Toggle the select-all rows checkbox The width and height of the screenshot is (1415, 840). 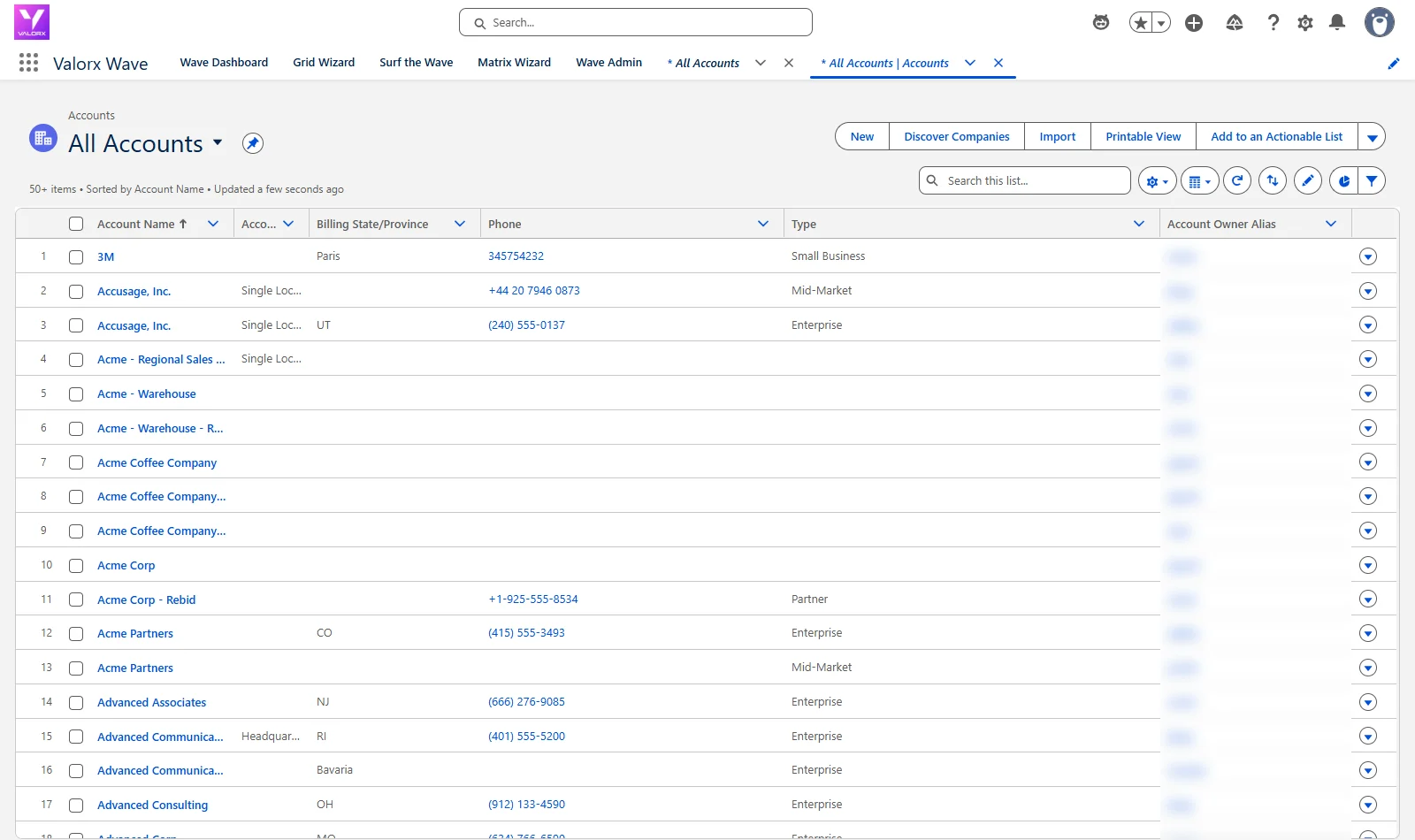76,224
